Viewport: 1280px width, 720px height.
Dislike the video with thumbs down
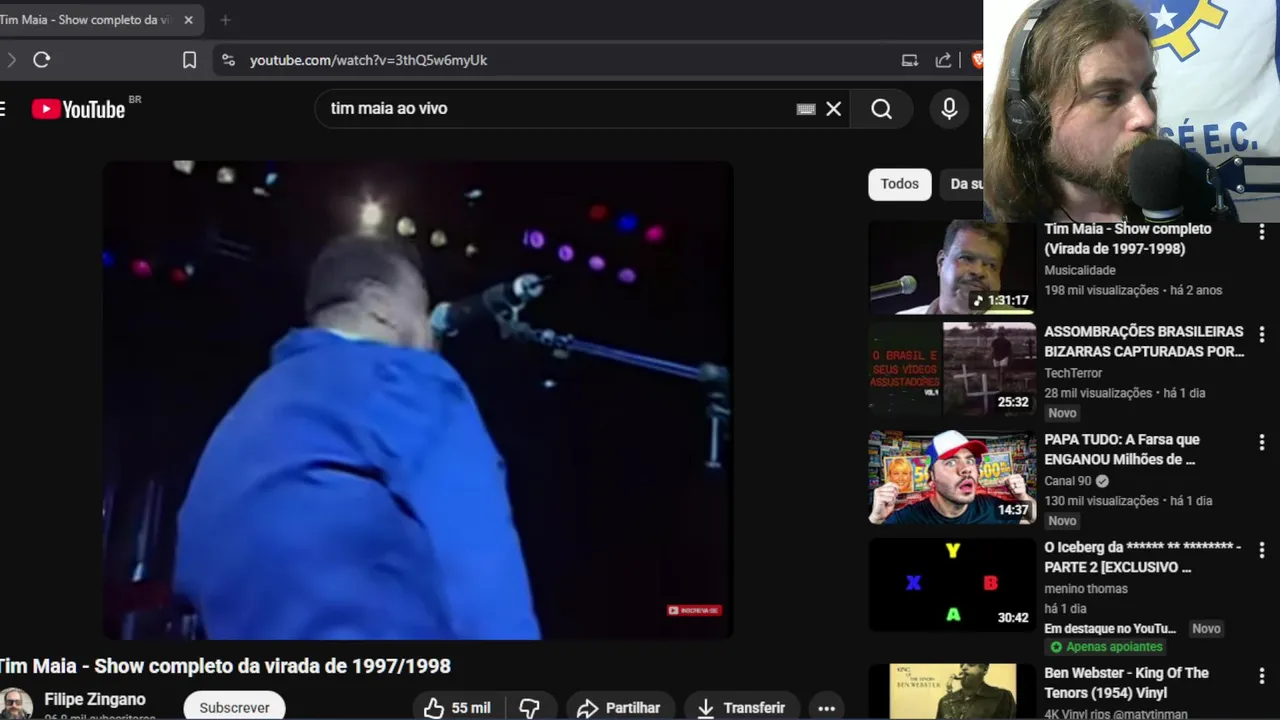(530, 708)
